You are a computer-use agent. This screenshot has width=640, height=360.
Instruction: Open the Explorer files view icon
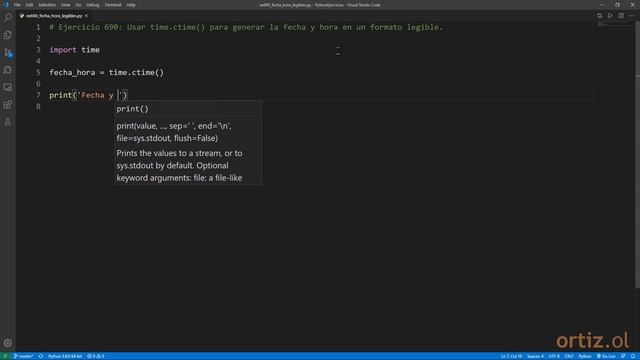click(x=8, y=35)
